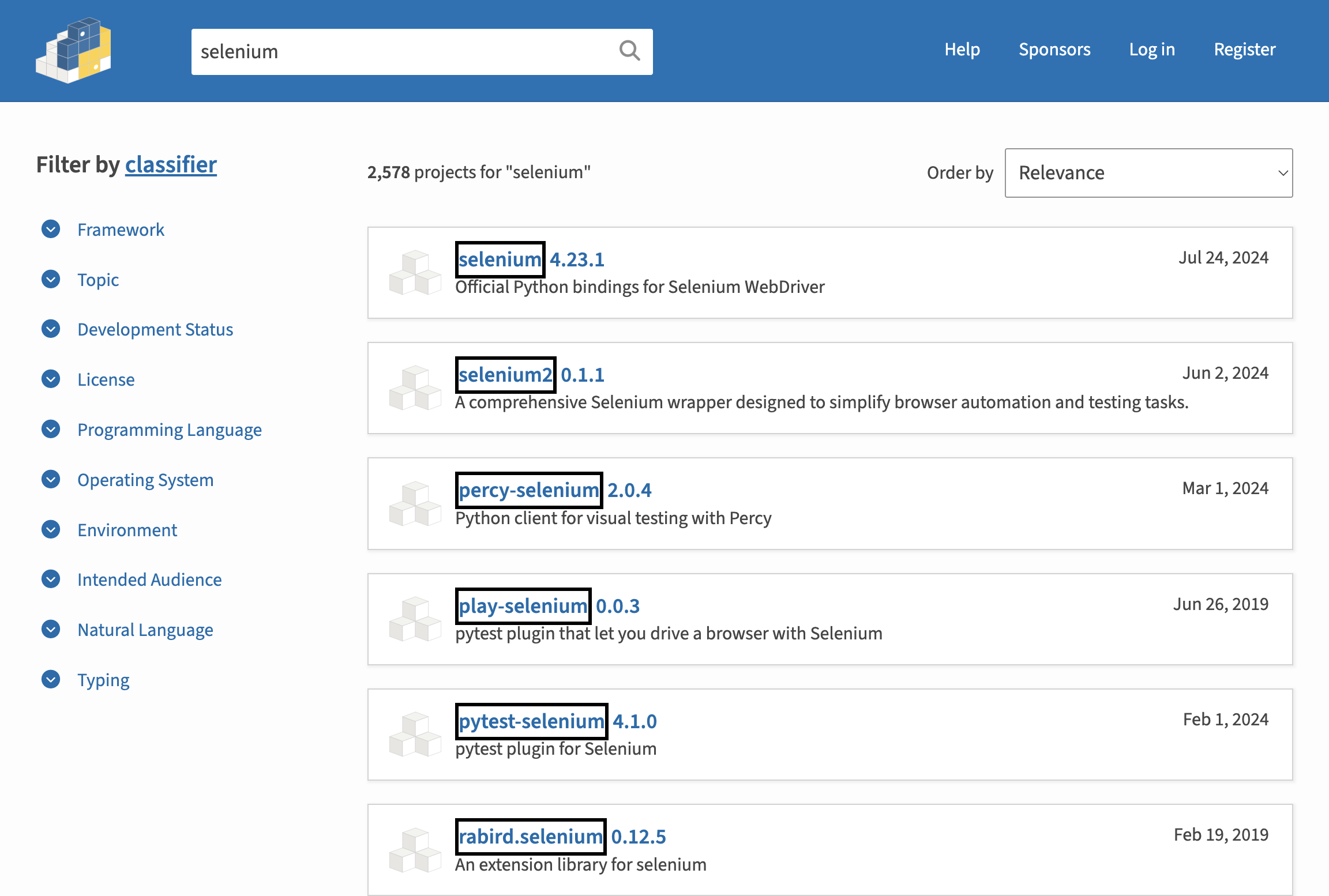Open the percy-selenium project link
The width and height of the screenshot is (1329, 896).
[529, 490]
